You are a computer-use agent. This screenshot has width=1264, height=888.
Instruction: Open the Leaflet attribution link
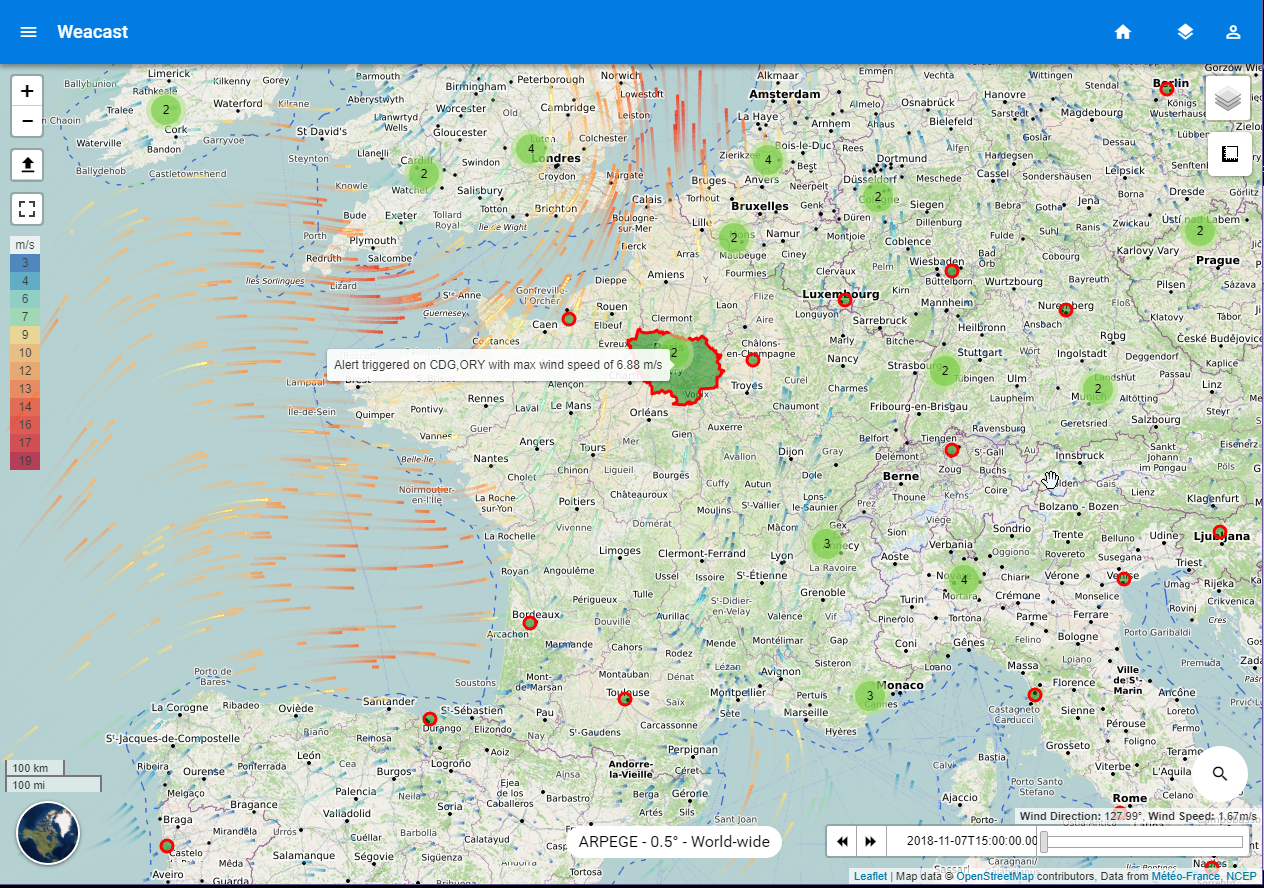point(870,877)
